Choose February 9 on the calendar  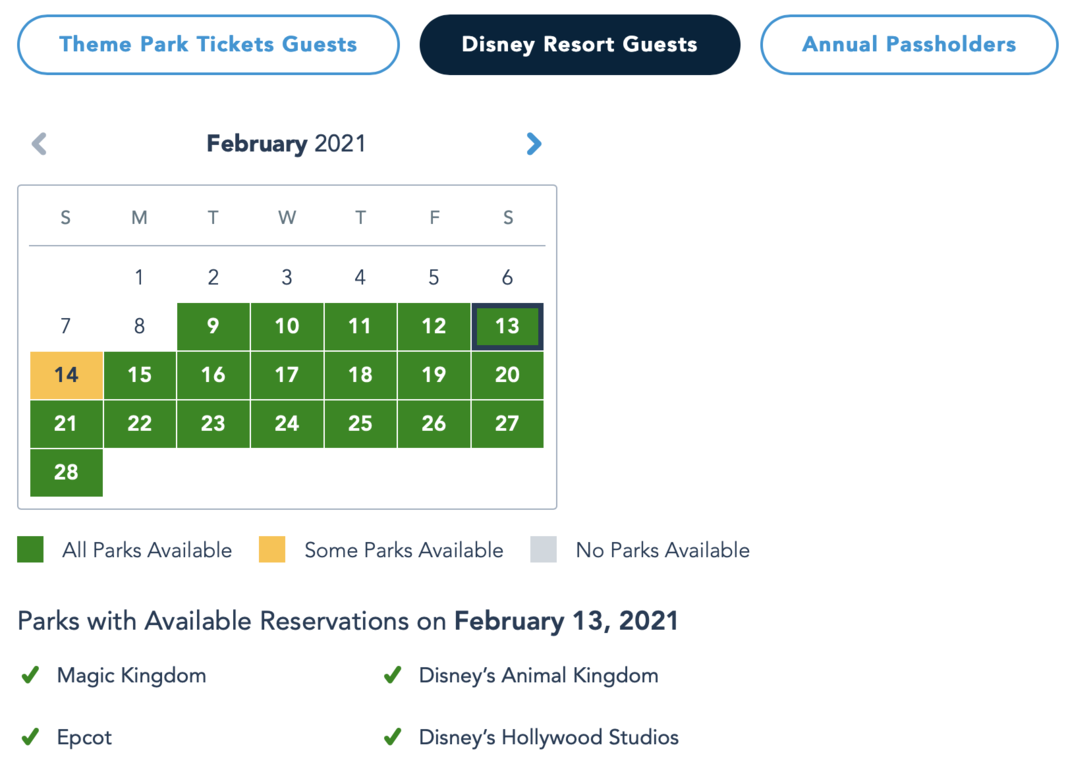click(213, 326)
